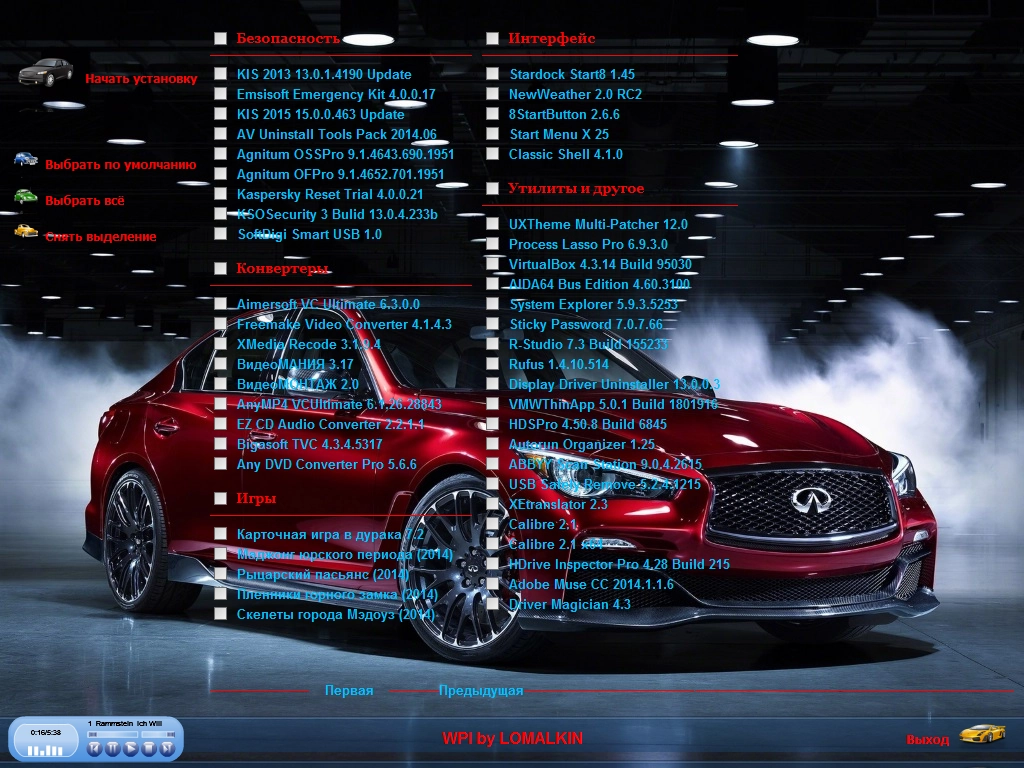
Task: Adjust the music volume slider
Action: pos(158,735)
